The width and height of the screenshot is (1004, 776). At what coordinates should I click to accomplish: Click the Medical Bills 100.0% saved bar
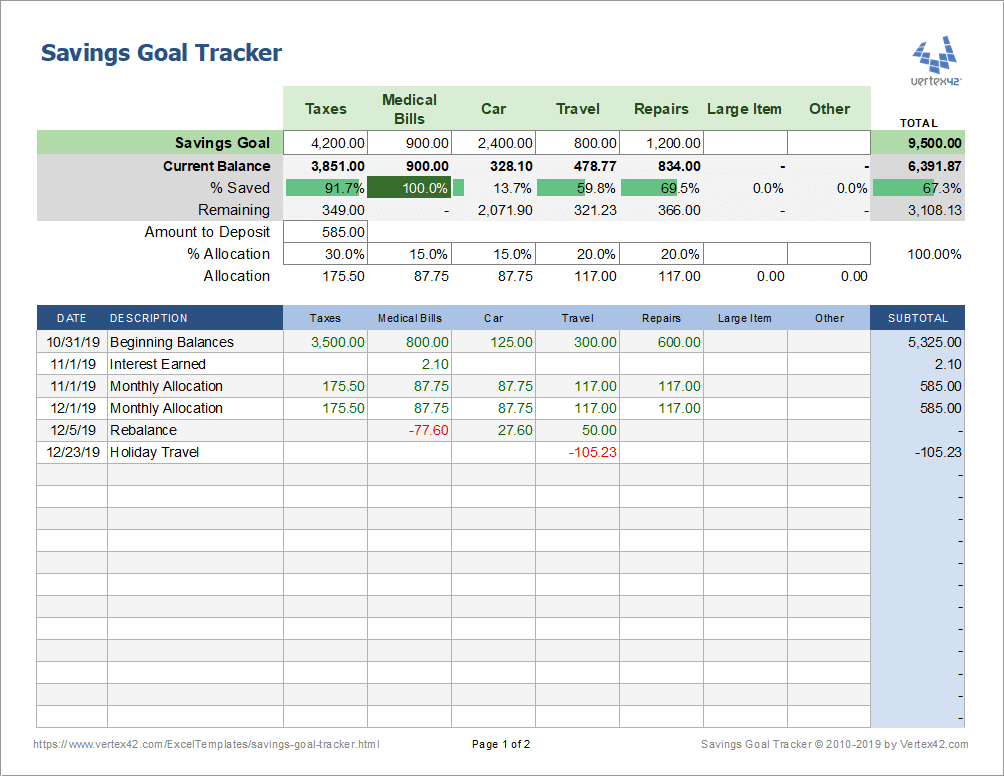[409, 188]
